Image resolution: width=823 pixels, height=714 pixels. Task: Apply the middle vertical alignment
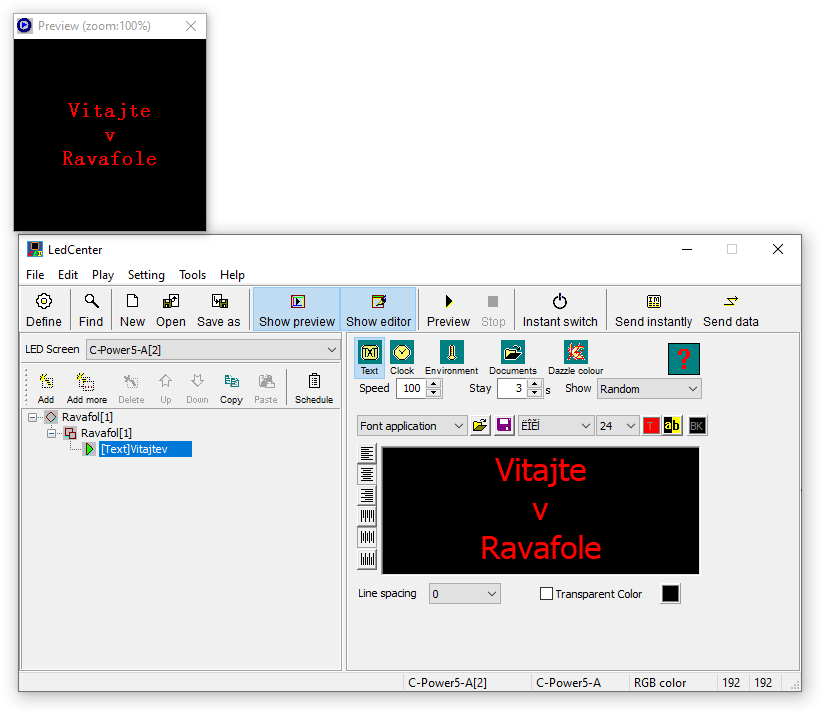pyautogui.click(x=367, y=537)
